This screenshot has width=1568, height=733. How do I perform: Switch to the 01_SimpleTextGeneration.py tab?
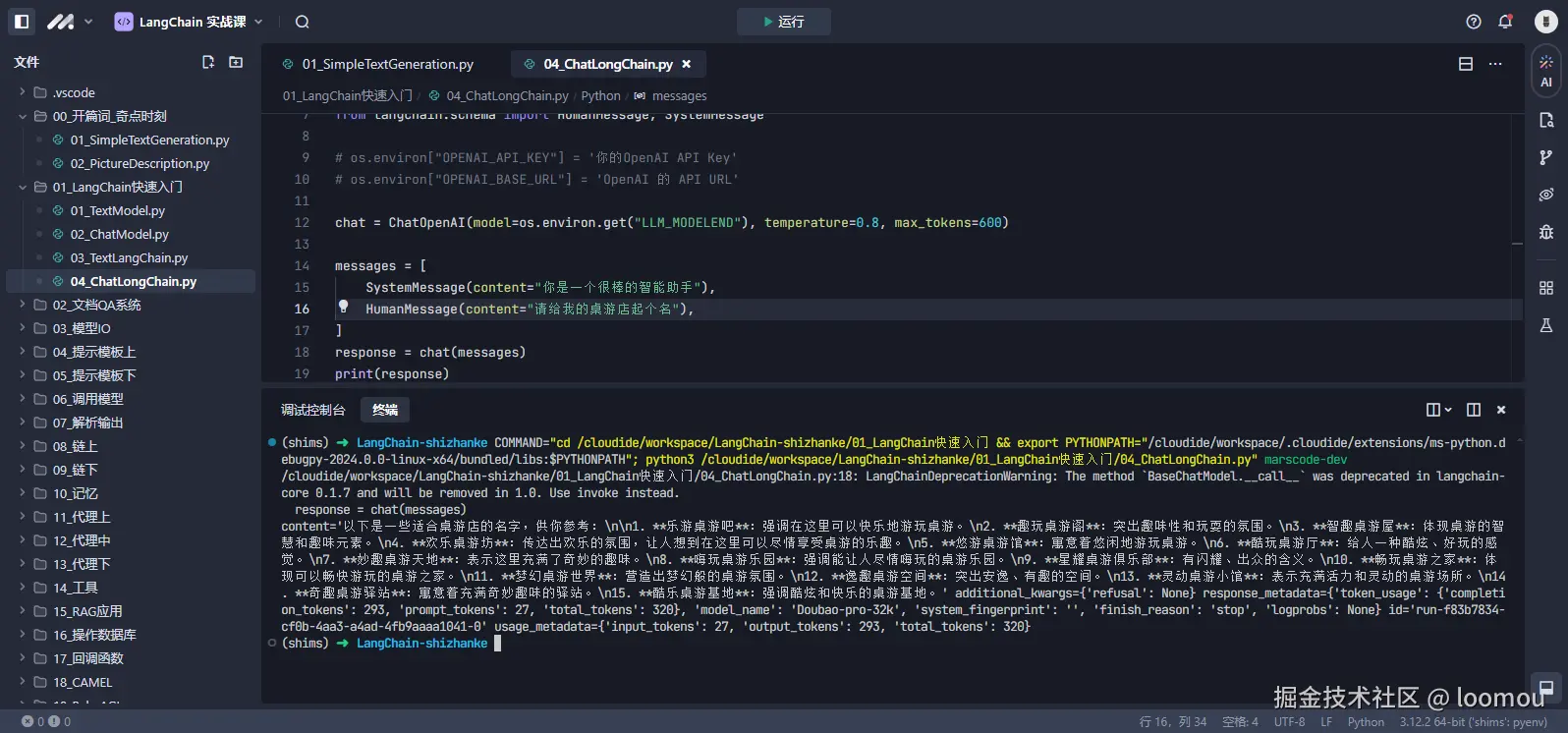(x=387, y=64)
